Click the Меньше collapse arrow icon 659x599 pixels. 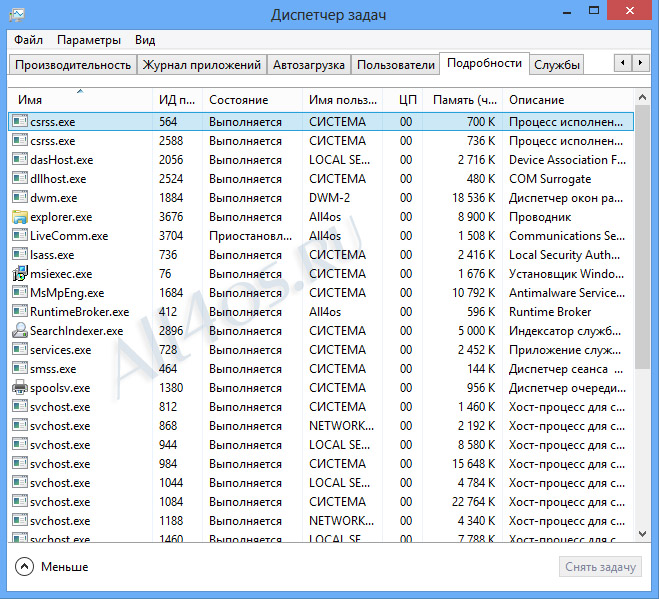click(24, 567)
